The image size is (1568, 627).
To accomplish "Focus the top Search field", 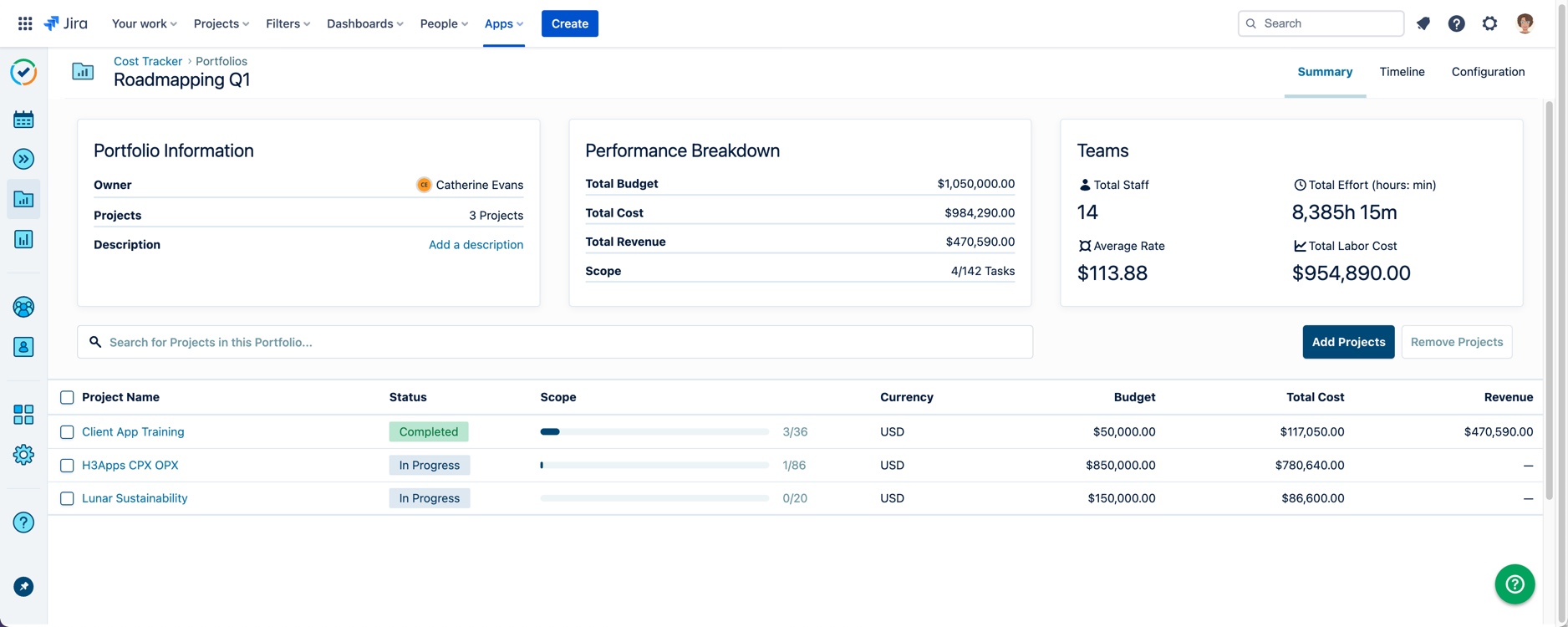I will [1321, 23].
